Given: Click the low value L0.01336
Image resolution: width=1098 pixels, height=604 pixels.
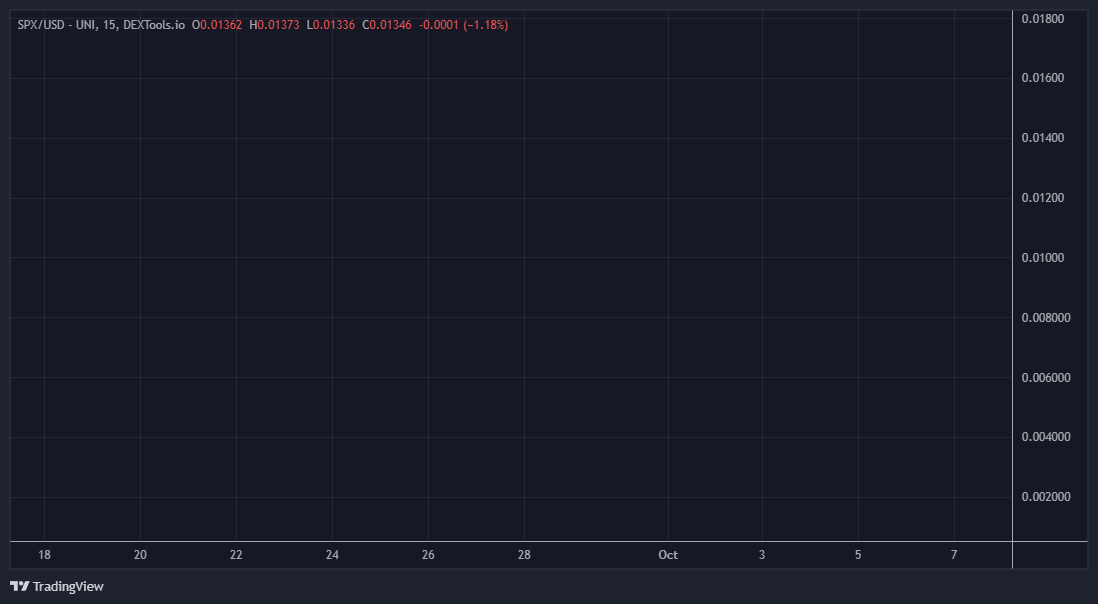Looking at the screenshot, I should tap(331, 25).
